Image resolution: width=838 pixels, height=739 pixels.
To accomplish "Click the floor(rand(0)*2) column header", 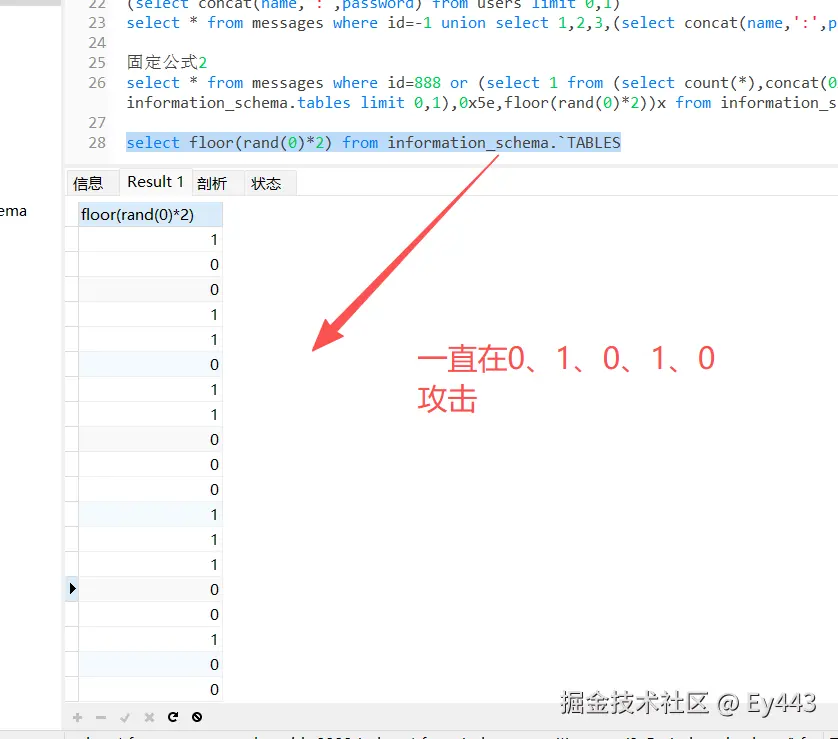I will pyautogui.click(x=150, y=214).
